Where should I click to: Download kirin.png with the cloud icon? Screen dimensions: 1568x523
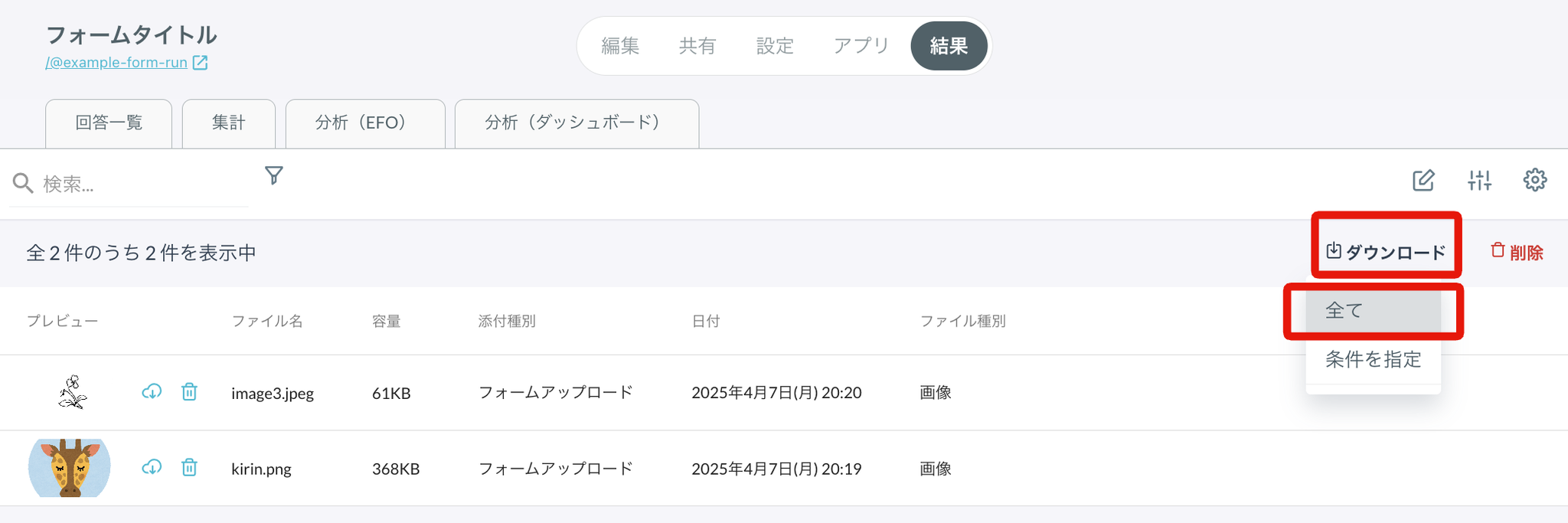point(152,467)
